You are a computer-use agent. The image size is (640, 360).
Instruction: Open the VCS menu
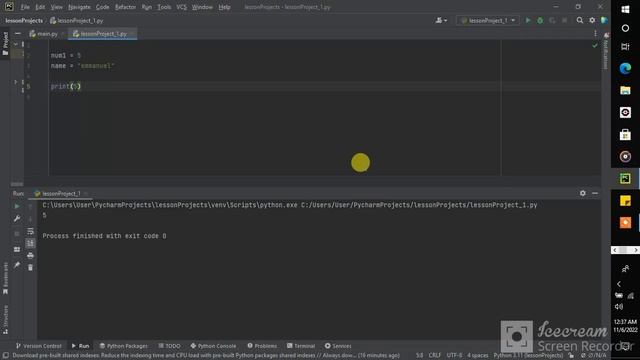[x=181, y=7]
